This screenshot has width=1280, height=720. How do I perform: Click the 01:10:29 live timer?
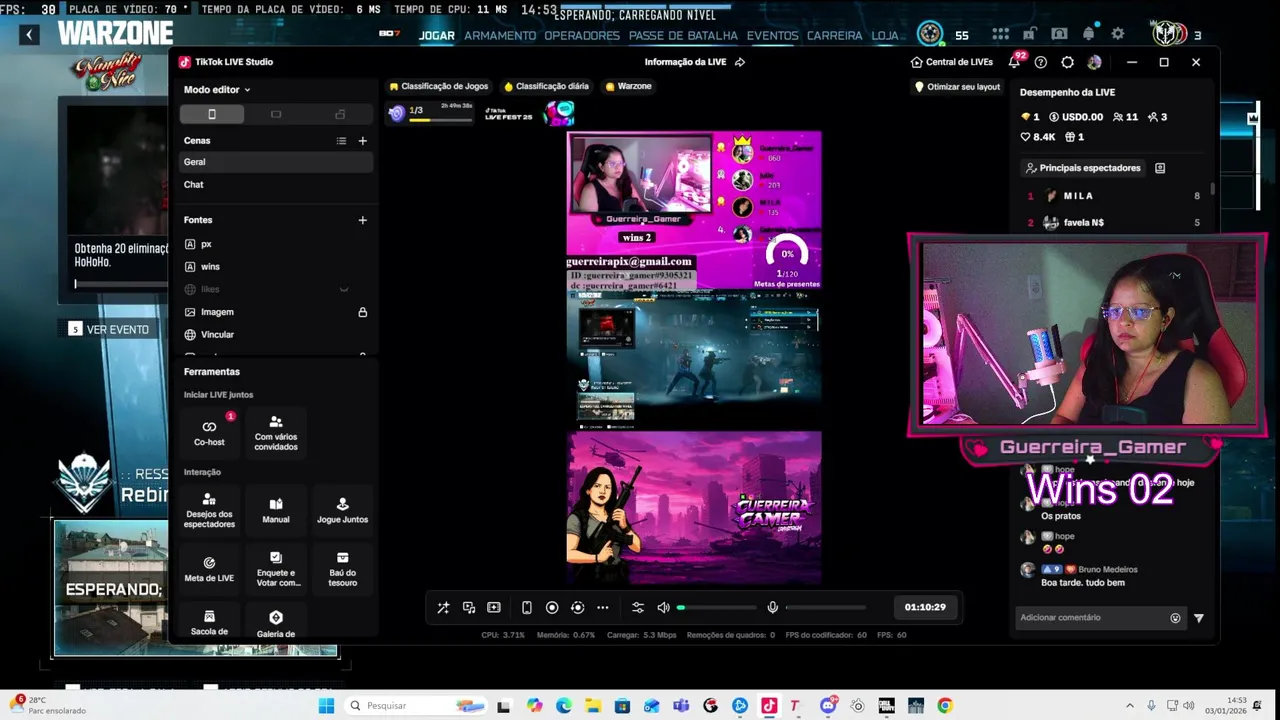click(925, 608)
